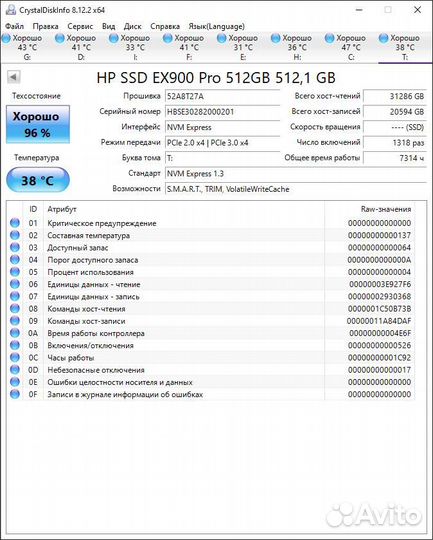
Task: Click power-on hours value 7314 ч
Action: click(395, 158)
